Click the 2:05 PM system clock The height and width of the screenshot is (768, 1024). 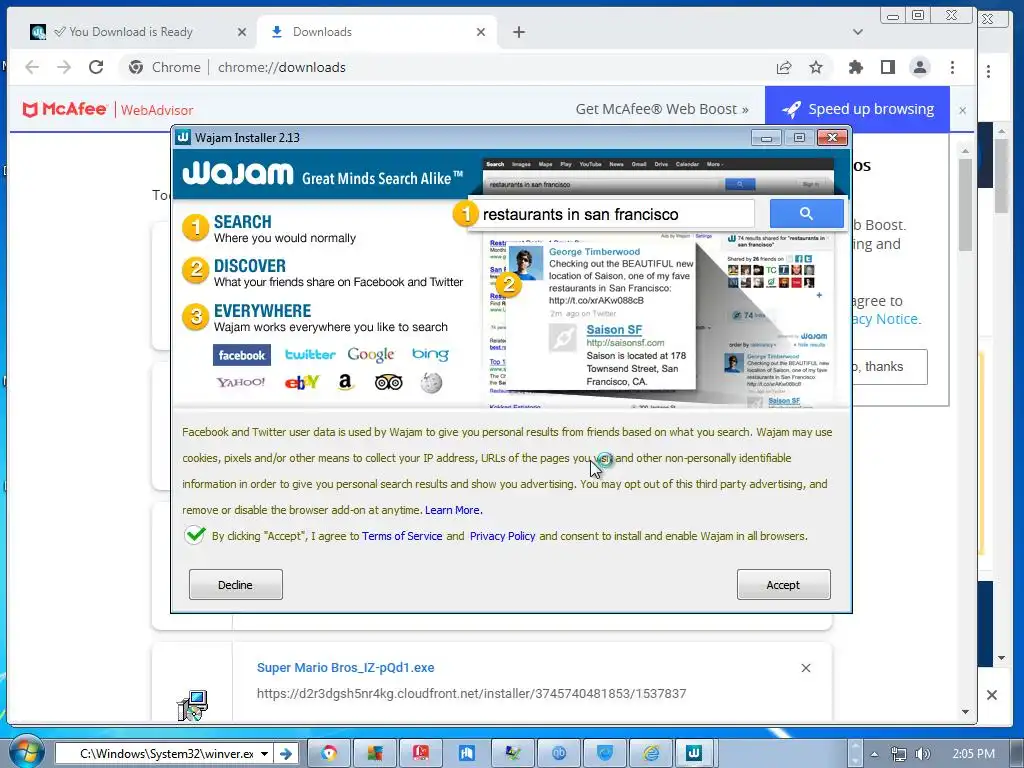(973, 754)
